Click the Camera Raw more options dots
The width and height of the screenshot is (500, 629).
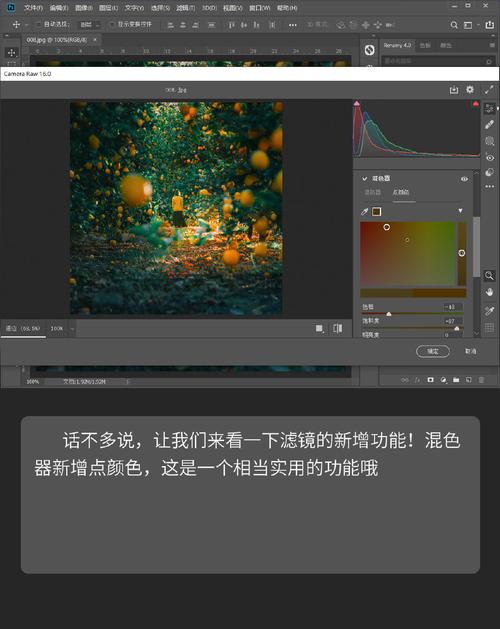click(489, 187)
